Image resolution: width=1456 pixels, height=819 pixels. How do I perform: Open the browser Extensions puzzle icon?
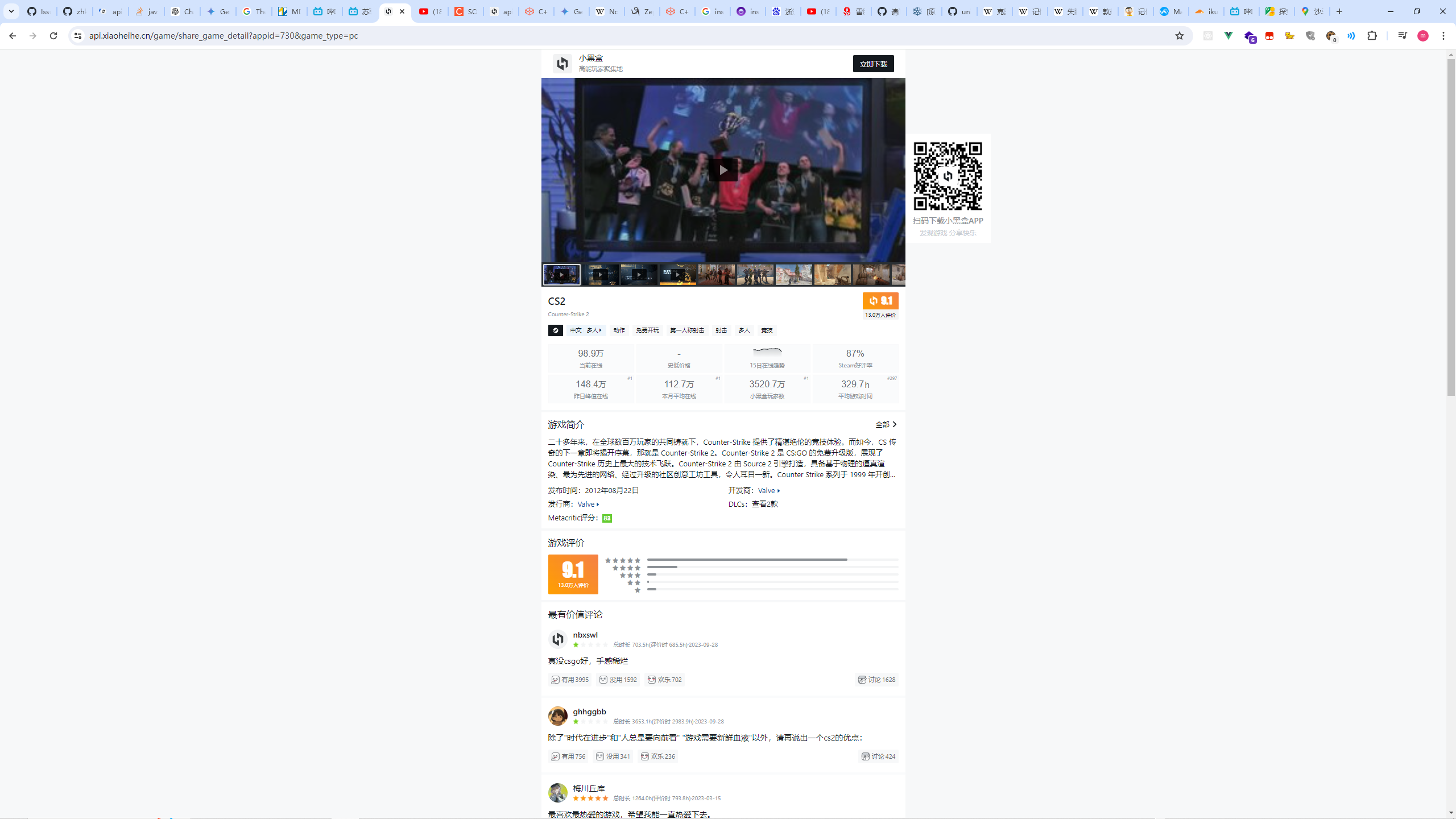point(1372,36)
